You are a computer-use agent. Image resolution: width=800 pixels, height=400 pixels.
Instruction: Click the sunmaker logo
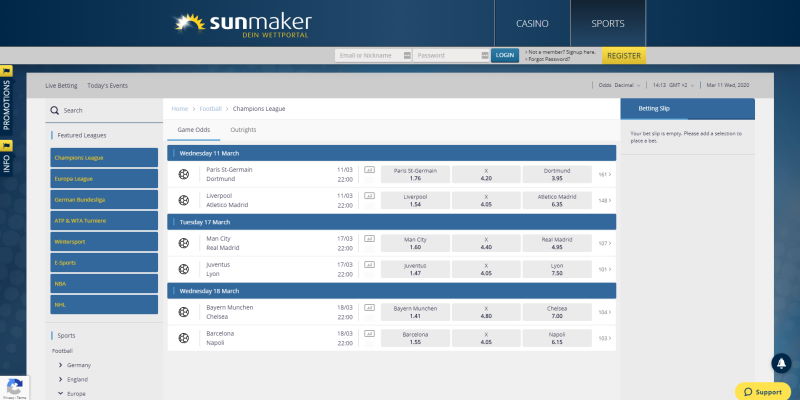(x=243, y=24)
